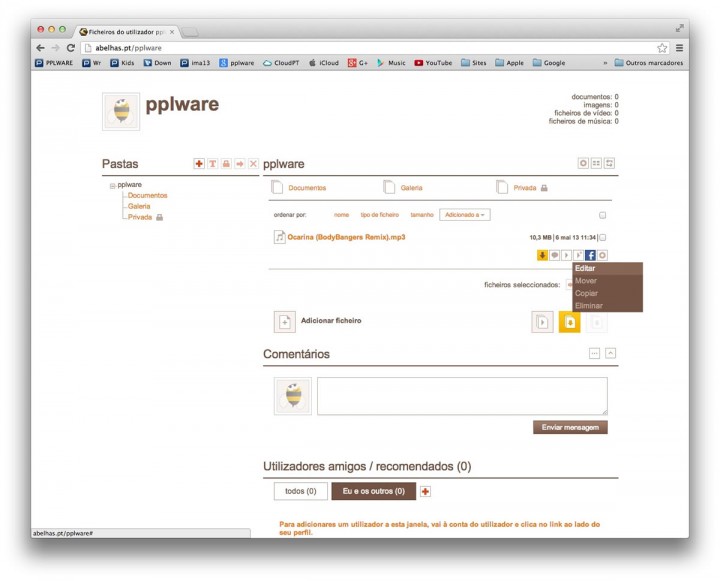
Task: Open the Galeria folder in main panel
Action: click(411, 188)
